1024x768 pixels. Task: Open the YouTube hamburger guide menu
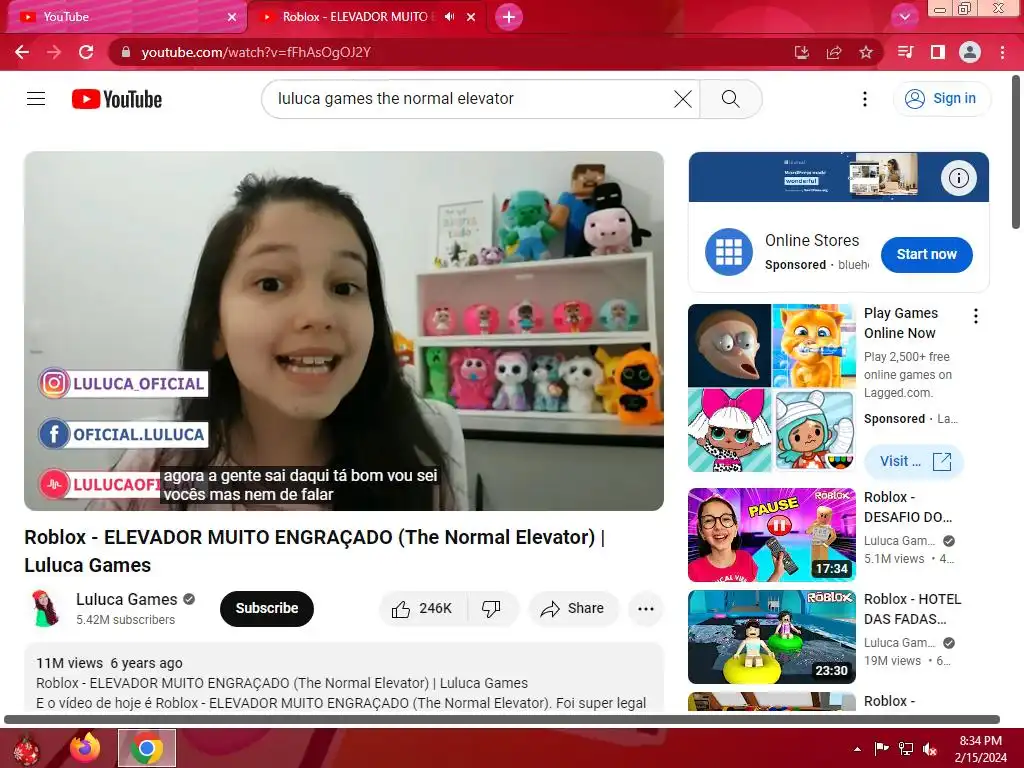coord(36,99)
